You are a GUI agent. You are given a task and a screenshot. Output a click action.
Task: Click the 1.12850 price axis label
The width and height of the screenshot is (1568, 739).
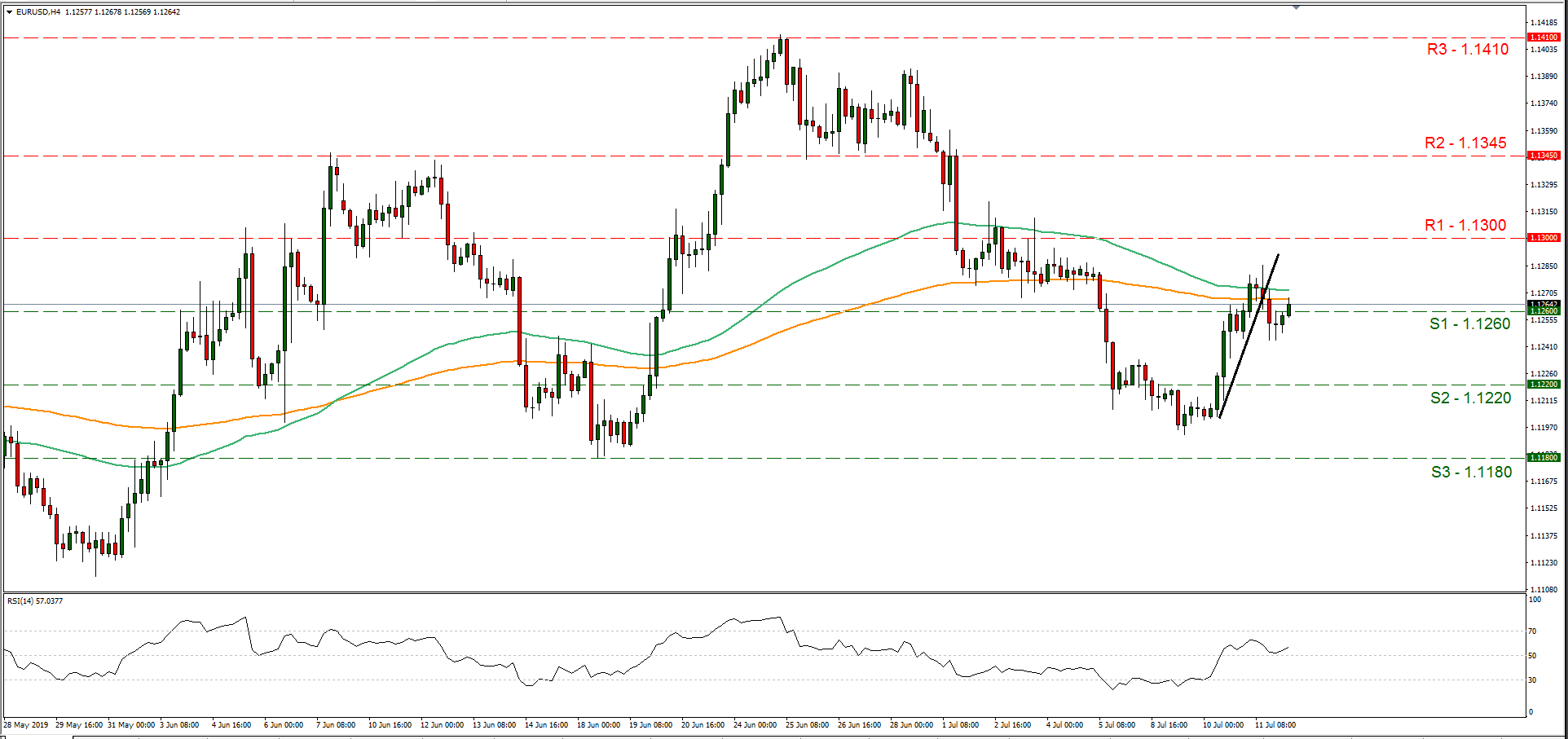[1544, 266]
